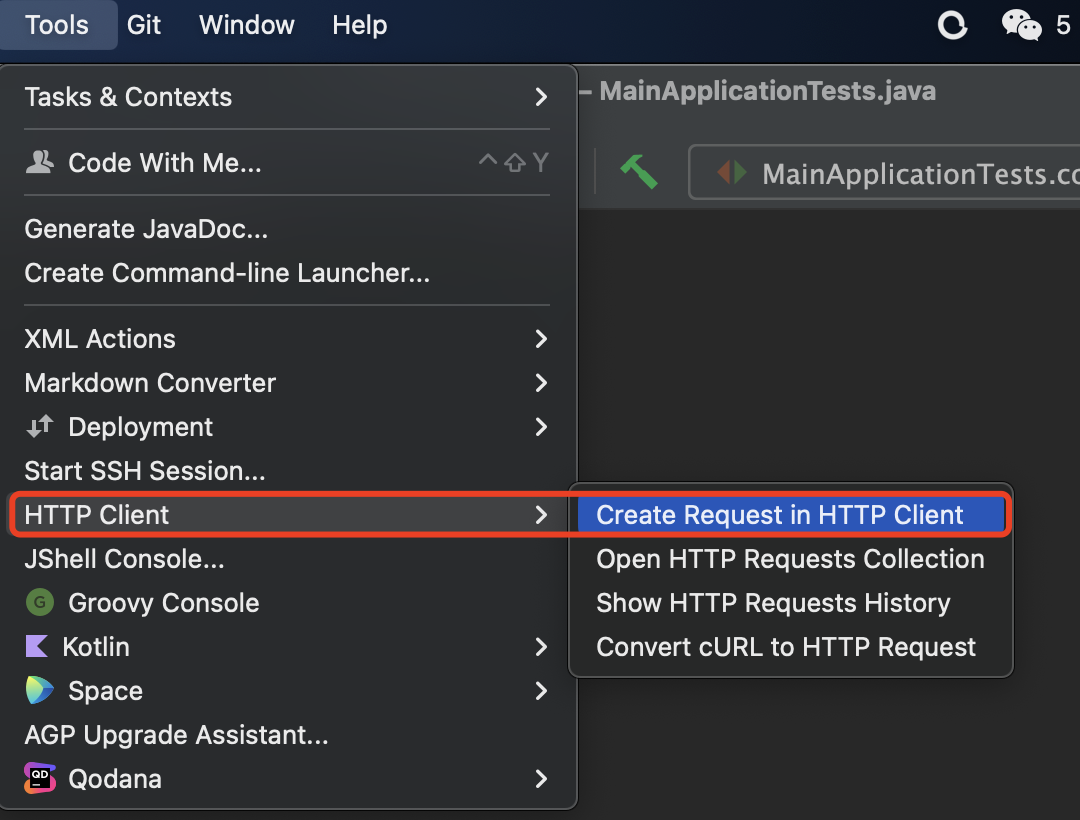The image size is (1080, 820).
Task: Choose Generate JavaDoc option
Action: point(146,229)
